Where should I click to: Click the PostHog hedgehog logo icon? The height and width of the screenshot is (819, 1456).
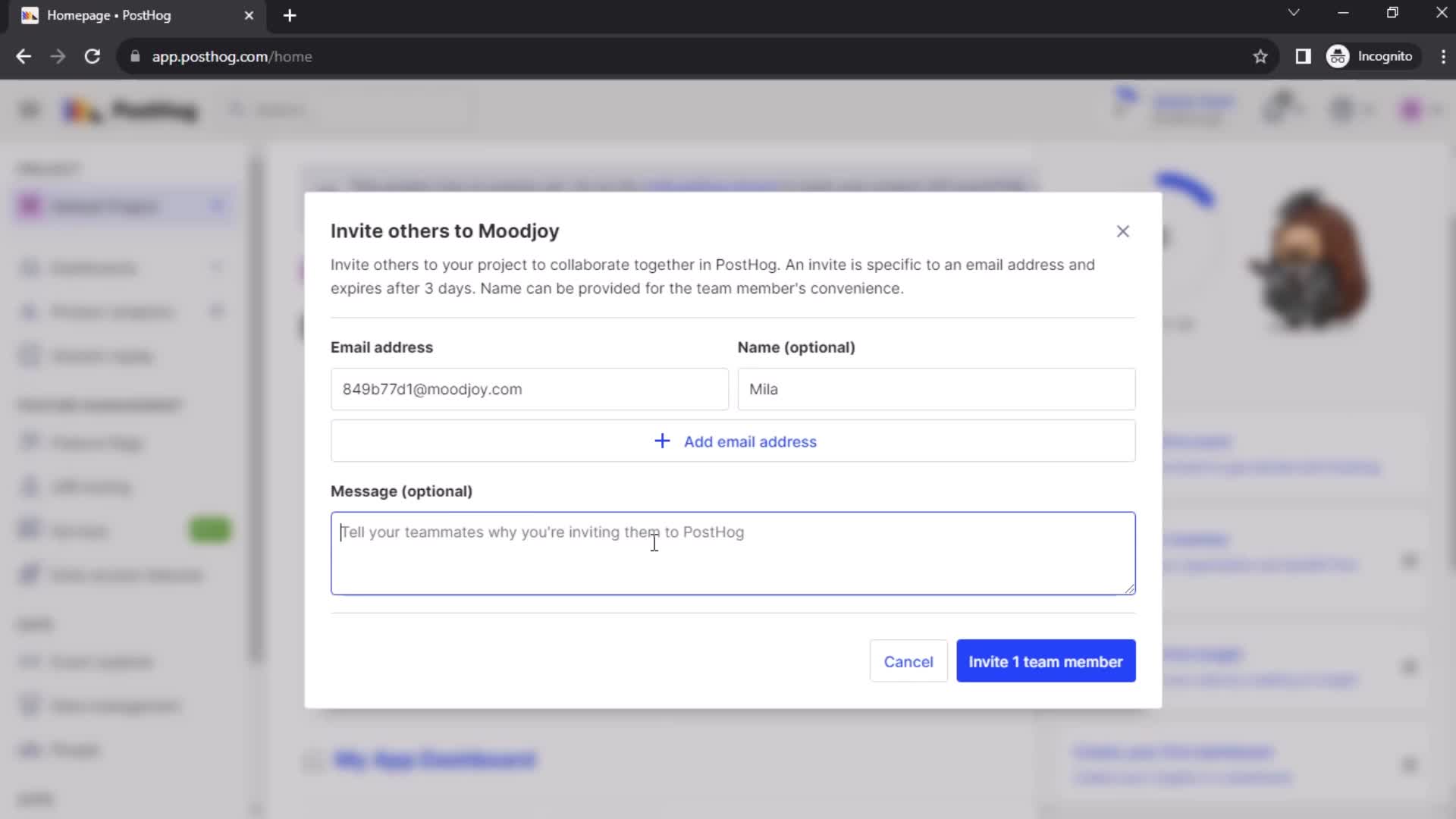coord(81,110)
